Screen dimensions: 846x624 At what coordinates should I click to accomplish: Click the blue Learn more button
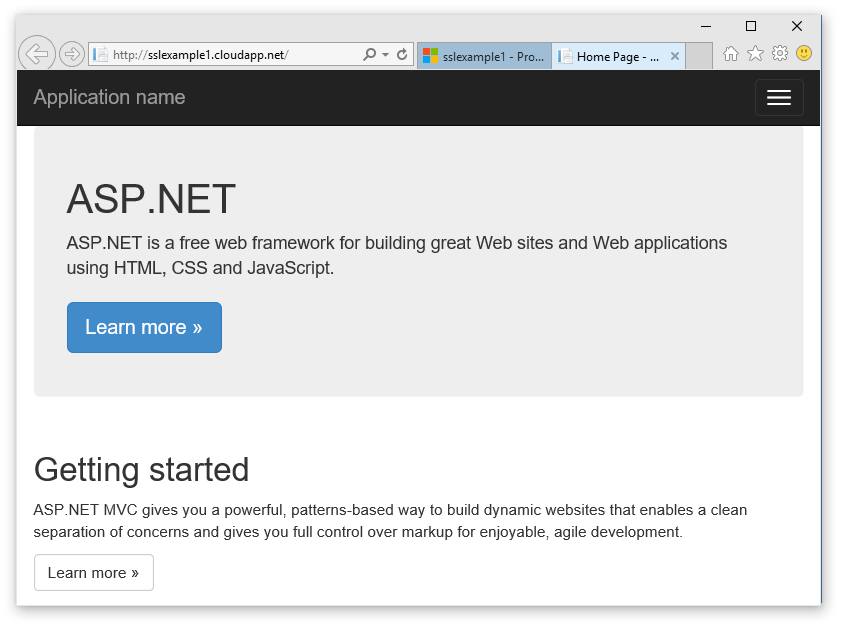(144, 328)
